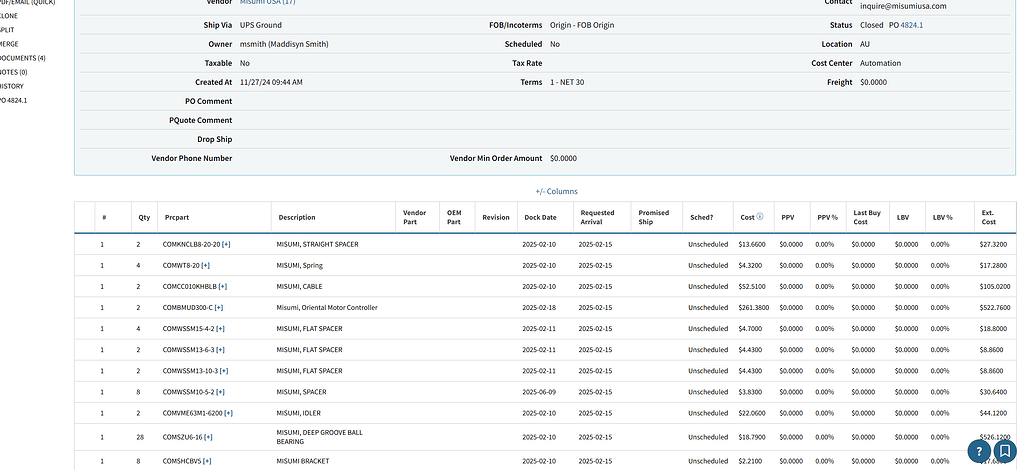This screenshot has width=1023, height=470.
Task: Expand [+] next to COMBMUD300-C
Action: click(x=219, y=307)
